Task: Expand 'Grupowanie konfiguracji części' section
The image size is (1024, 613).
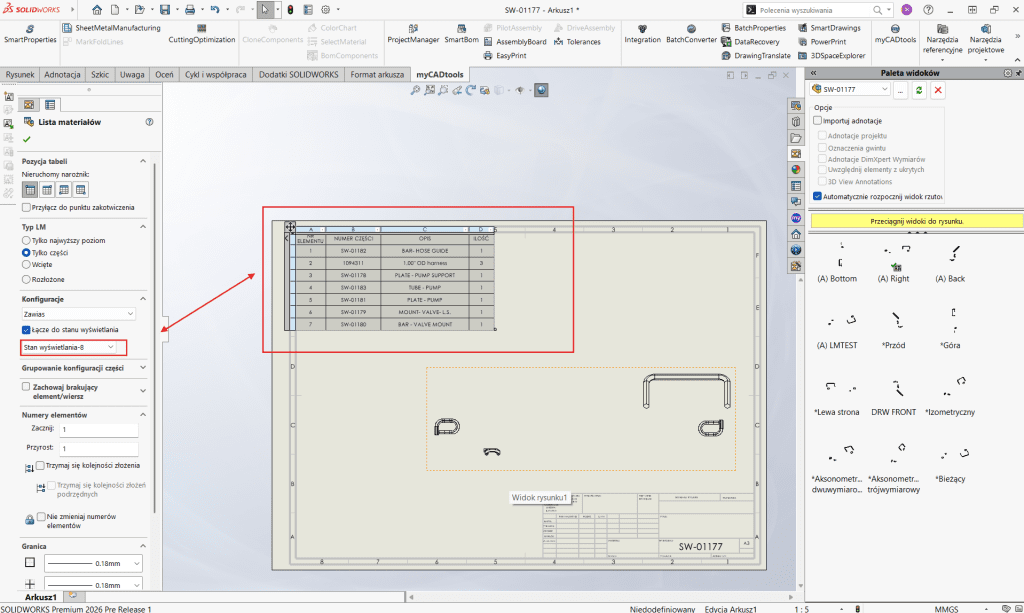Action: tap(142, 367)
